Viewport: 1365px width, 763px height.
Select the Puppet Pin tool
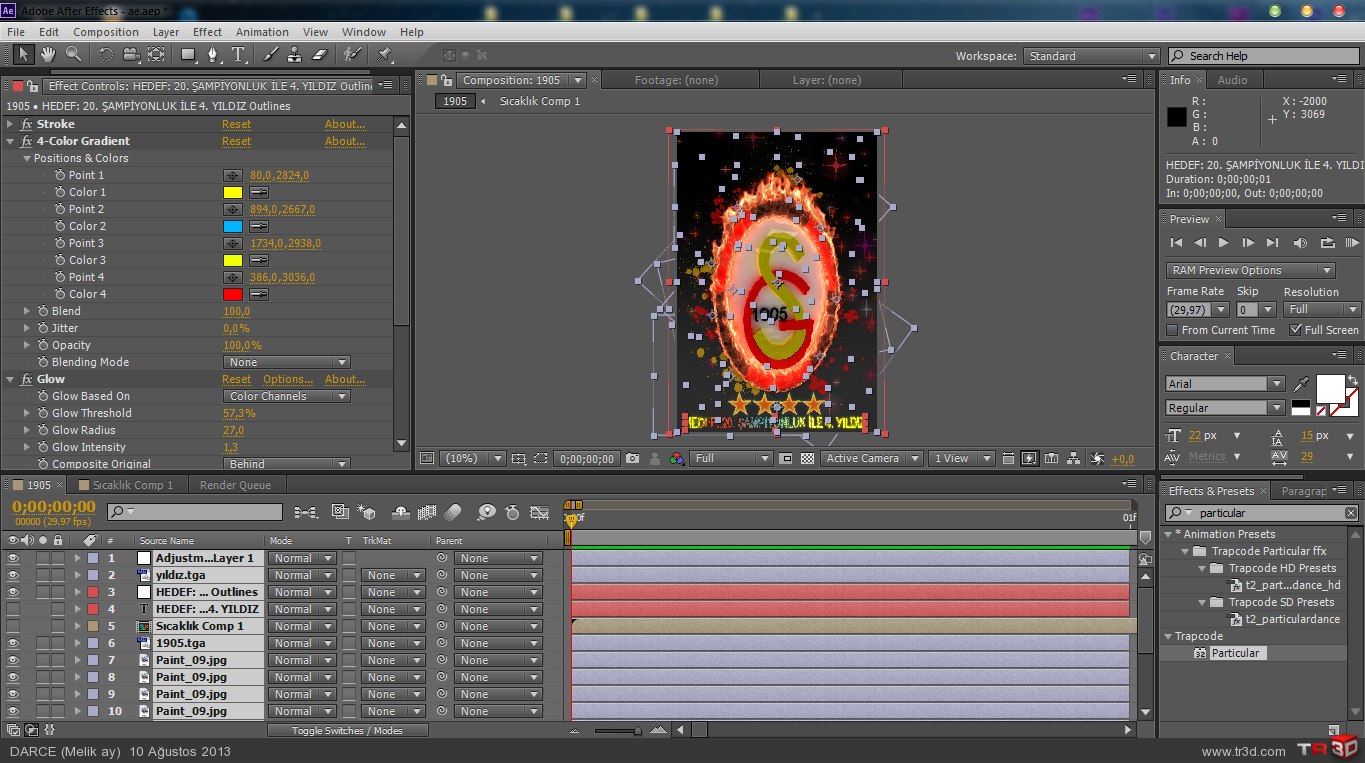coord(385,54)
